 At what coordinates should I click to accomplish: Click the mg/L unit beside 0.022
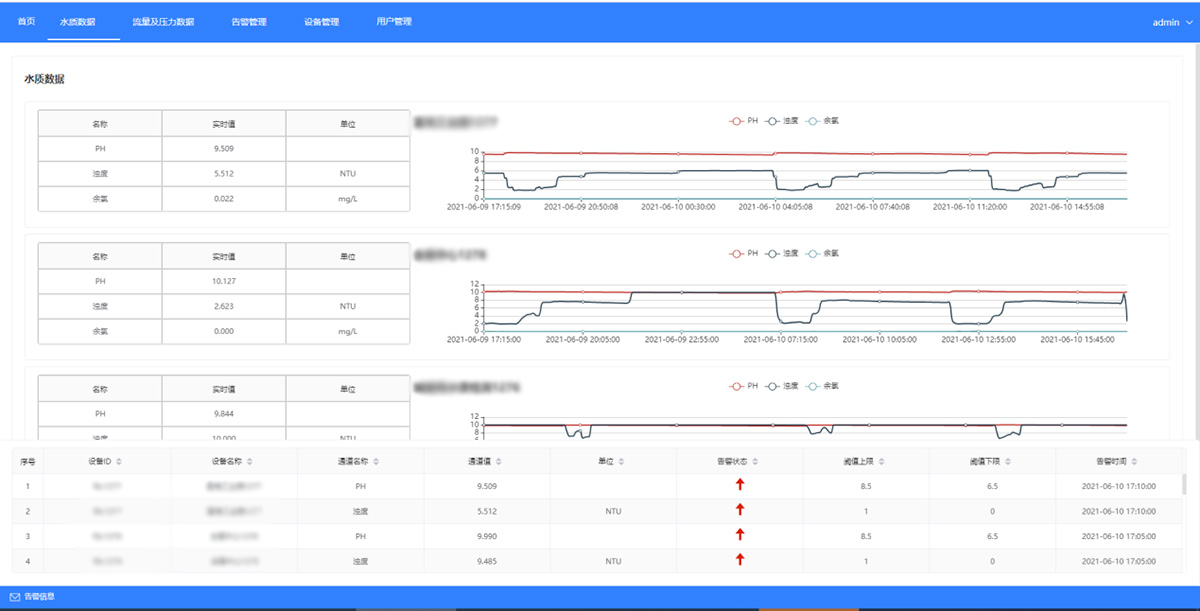(x=347, y=198)
